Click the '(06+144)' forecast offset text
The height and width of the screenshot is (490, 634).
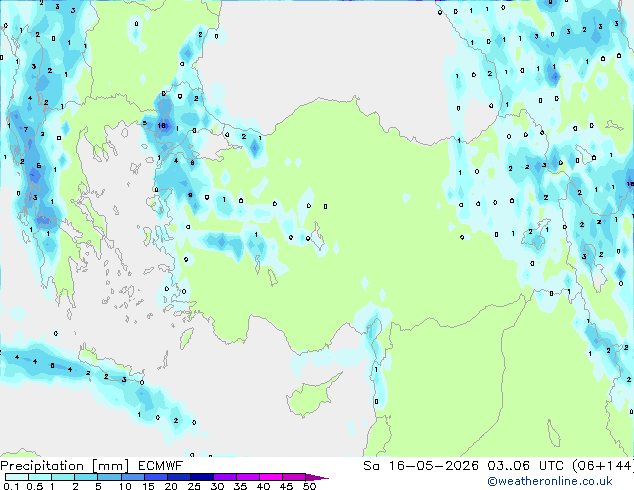pos(603,466)
